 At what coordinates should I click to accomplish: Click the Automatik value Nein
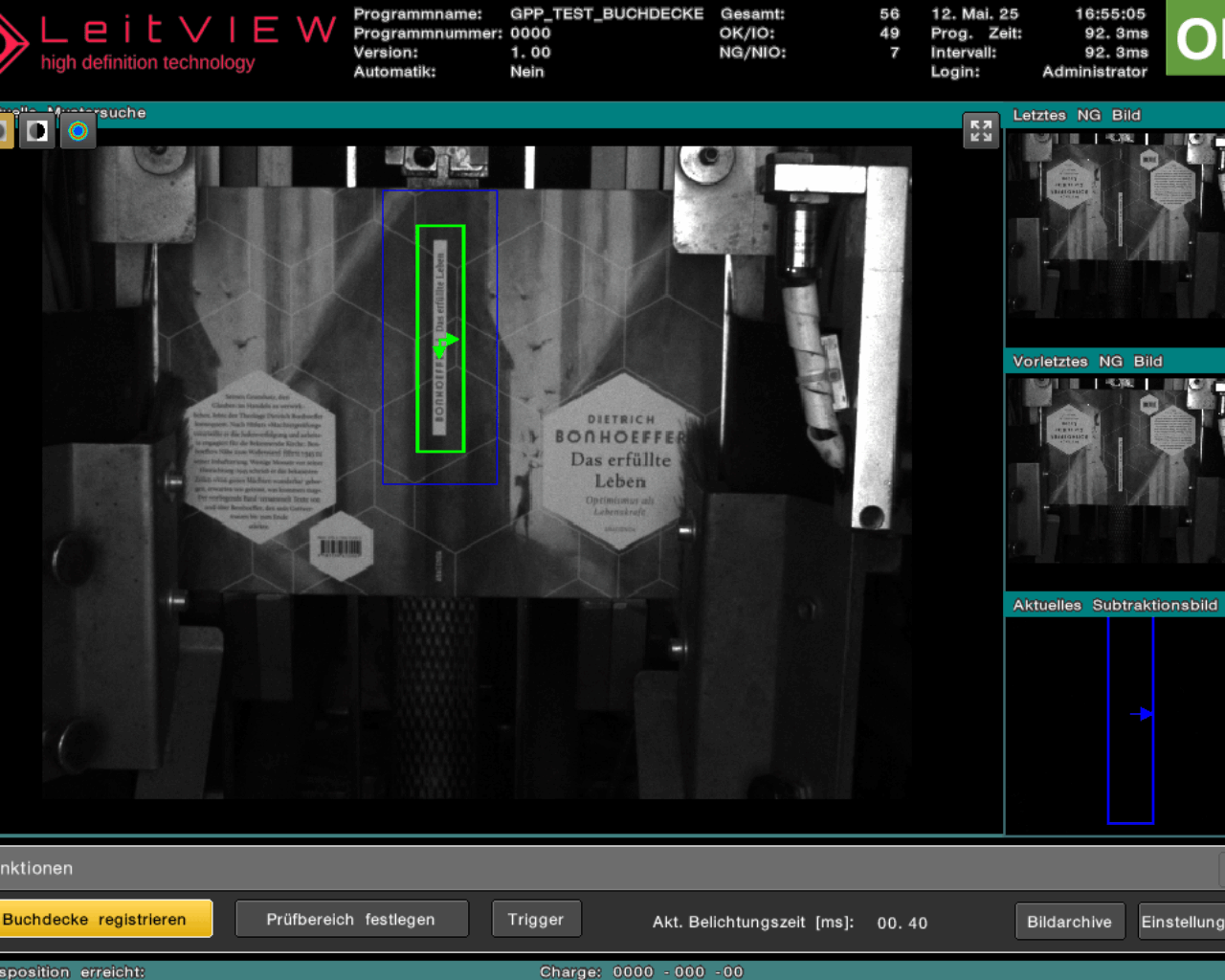(x=527, y=72)
